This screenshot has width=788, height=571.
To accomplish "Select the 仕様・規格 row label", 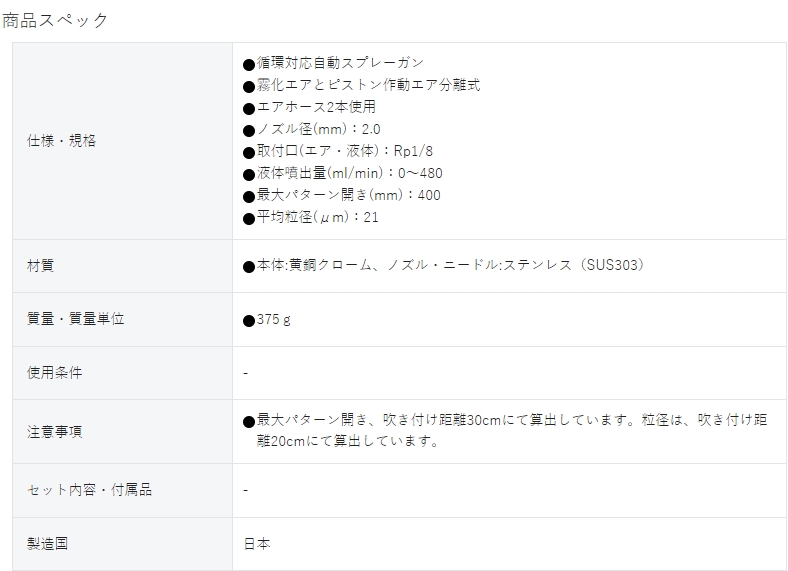I will [x=61, y=141].
